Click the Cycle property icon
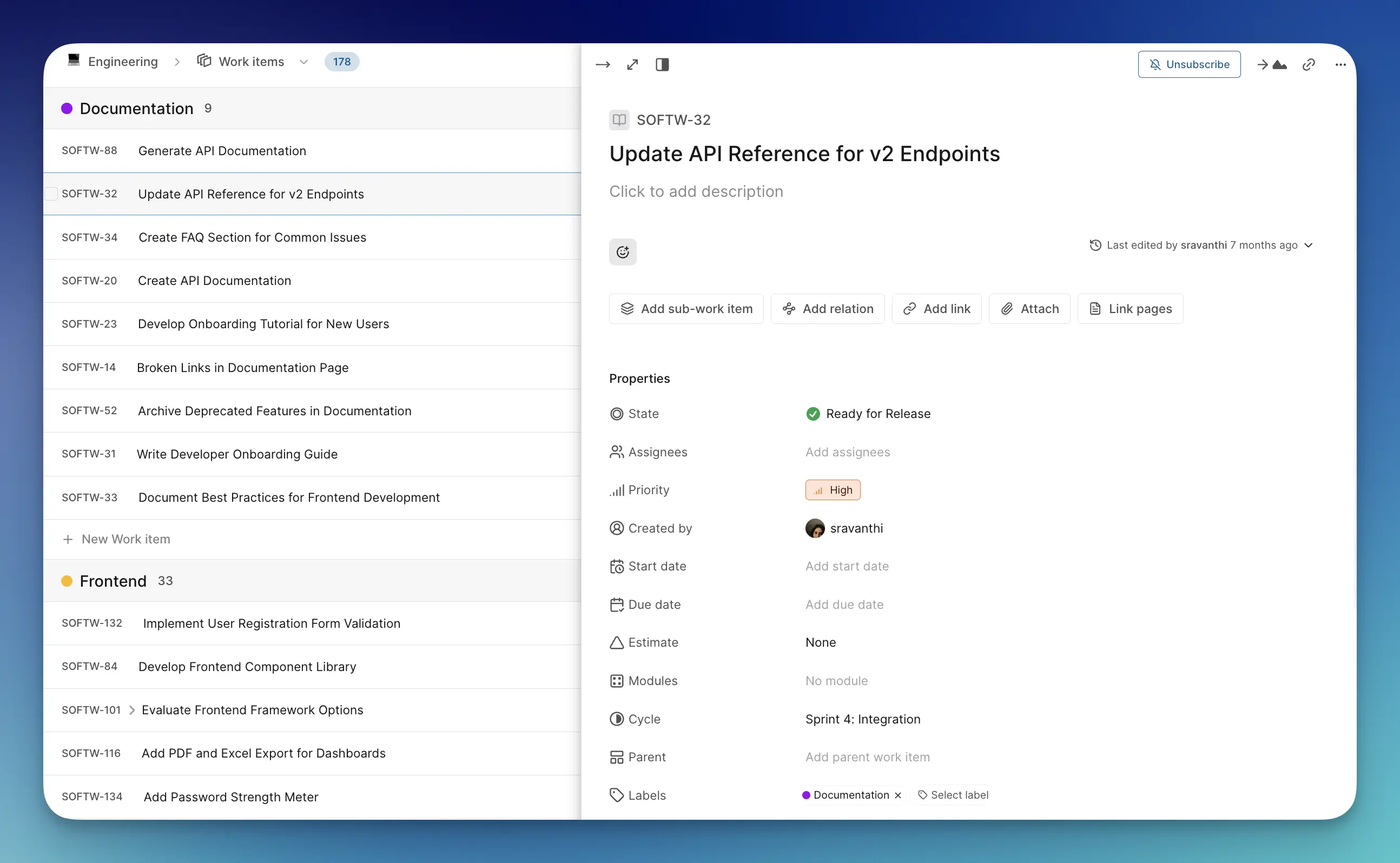1400x863 pixels. [x=617, y=719]
